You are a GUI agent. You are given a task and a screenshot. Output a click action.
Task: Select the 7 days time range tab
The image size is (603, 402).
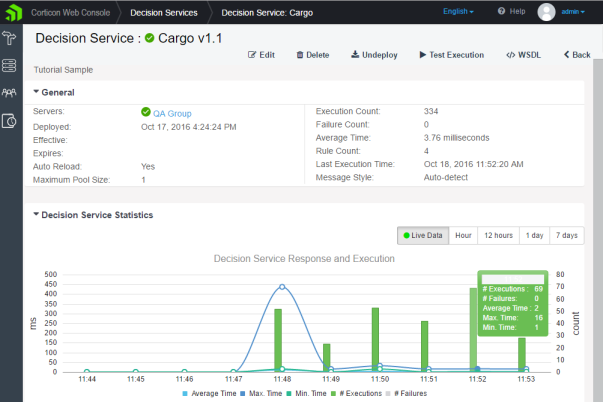click(567, 235)
